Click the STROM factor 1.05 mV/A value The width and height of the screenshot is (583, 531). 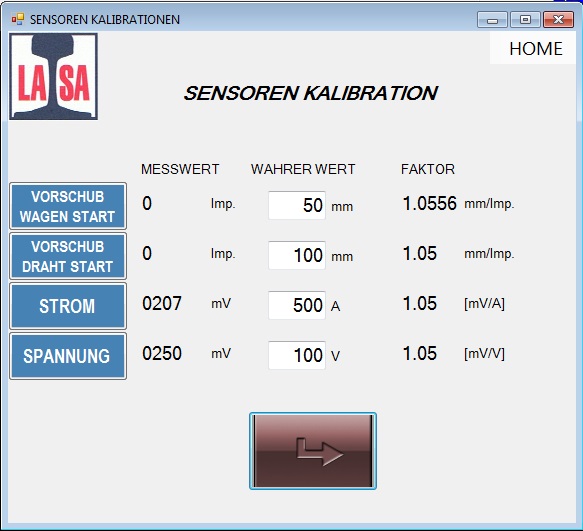click(420, 303)
